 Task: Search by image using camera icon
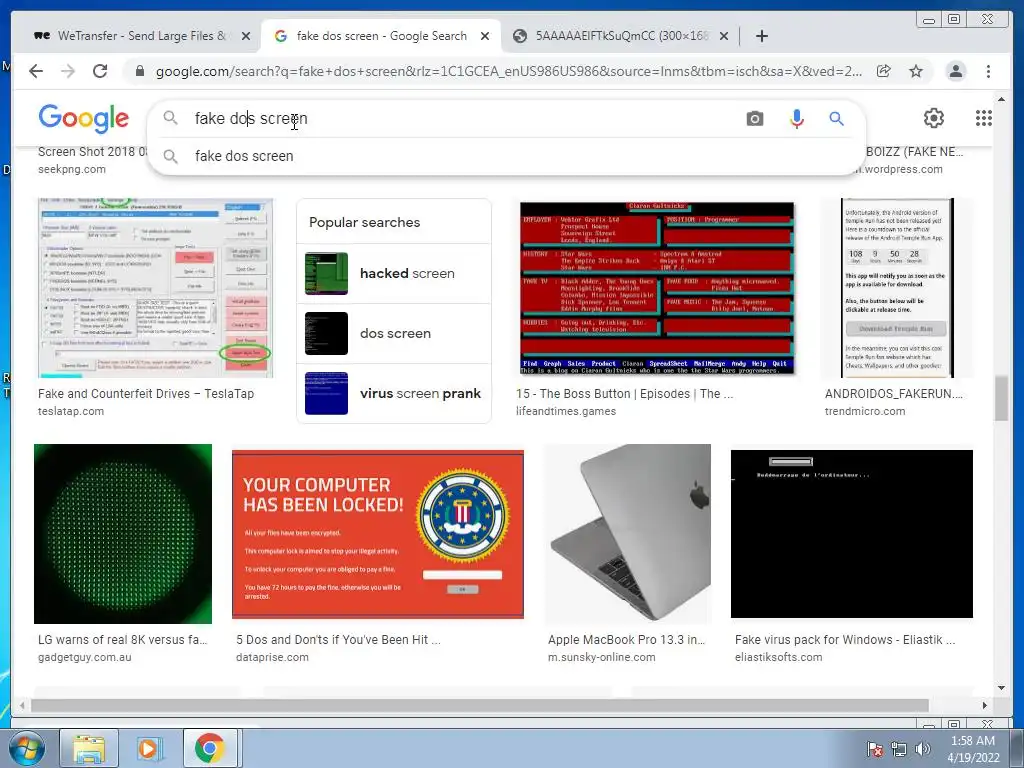[x=755, y=118]
